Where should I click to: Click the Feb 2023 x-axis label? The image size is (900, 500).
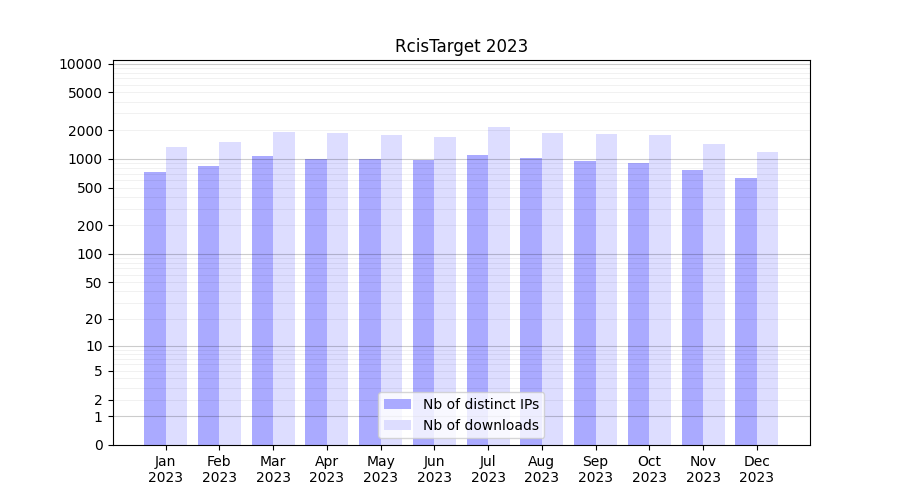219,469
